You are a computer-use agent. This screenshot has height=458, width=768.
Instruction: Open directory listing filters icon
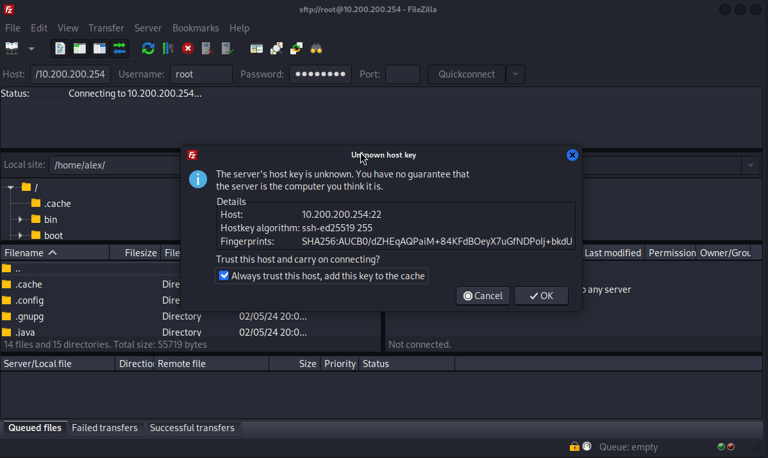coord(256,48)
